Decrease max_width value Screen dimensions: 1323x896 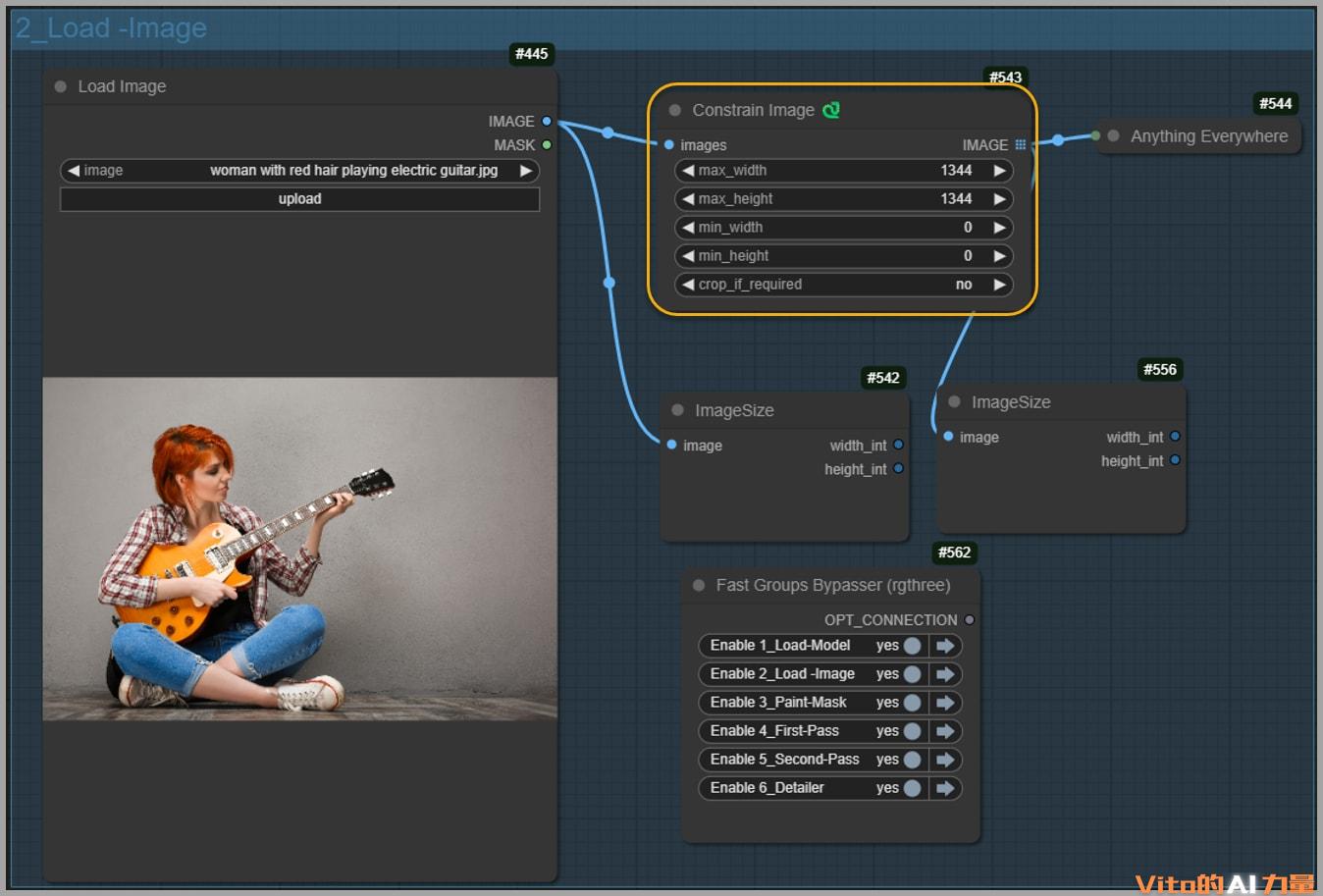click(x=688, y=171)
